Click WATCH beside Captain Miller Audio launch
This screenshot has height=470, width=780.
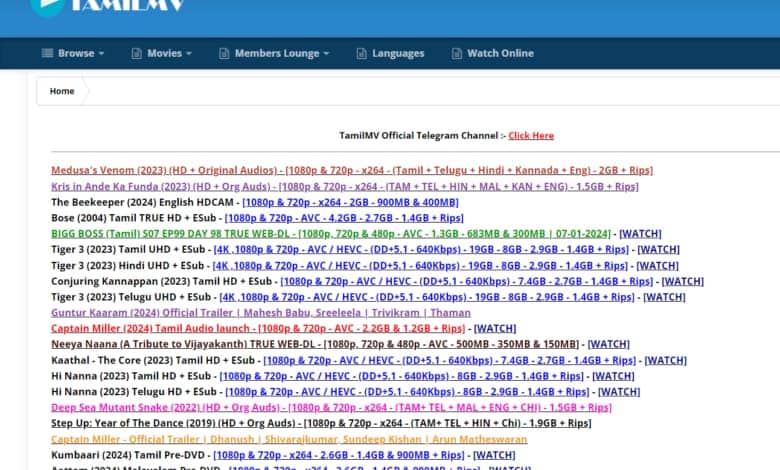click(495, 328)
